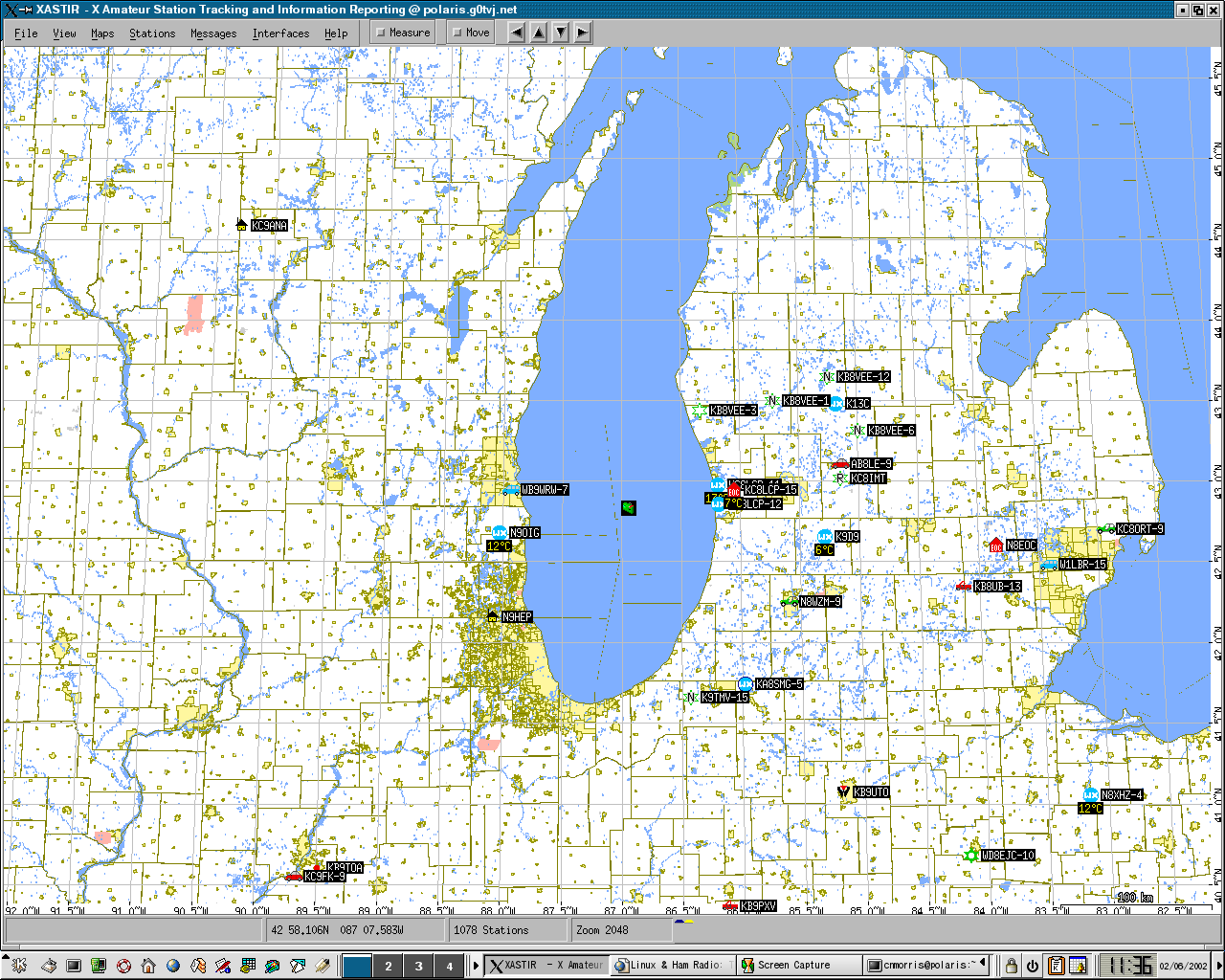
Task: Select the K9DIG weather station icon
Action: 499,533
